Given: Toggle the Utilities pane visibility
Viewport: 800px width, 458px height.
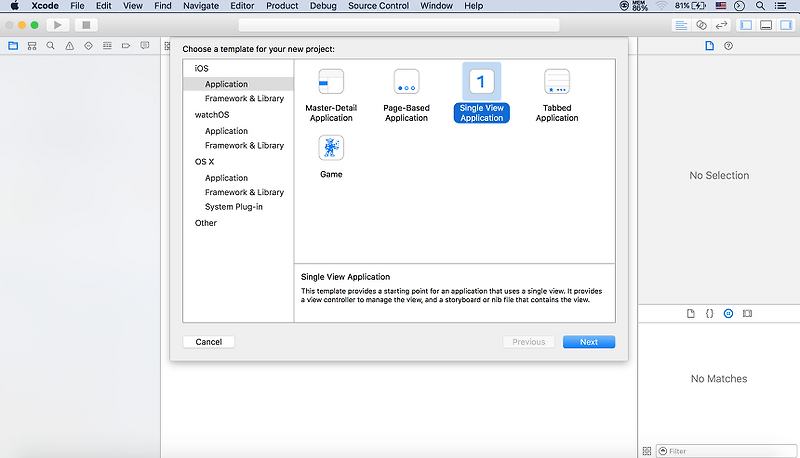Looking at the screenshot, I should tap(786, 25).
